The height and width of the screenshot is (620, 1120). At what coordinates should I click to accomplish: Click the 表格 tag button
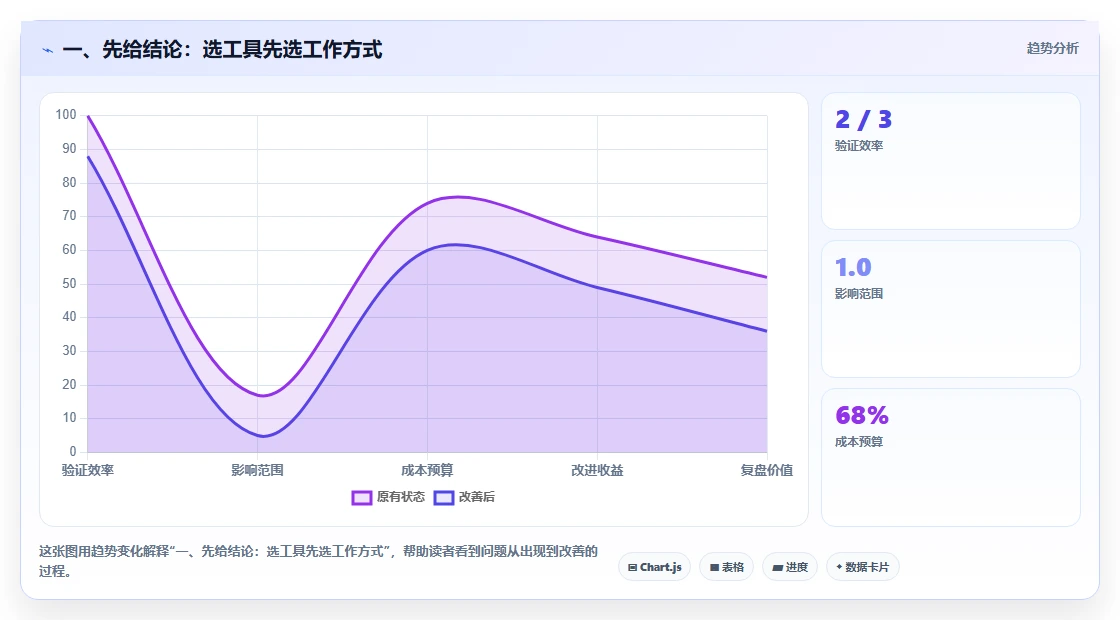click(x=726, y=567)
